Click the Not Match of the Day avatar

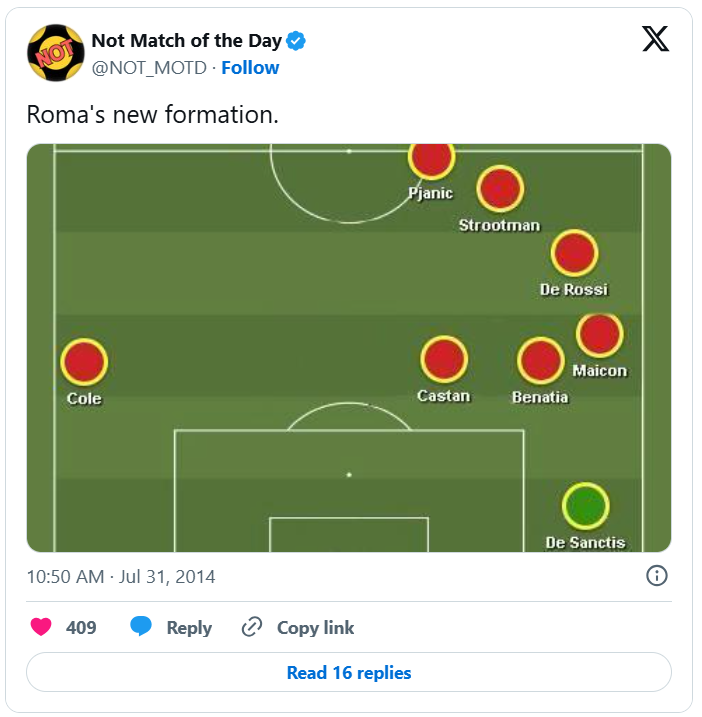point(54,54)
